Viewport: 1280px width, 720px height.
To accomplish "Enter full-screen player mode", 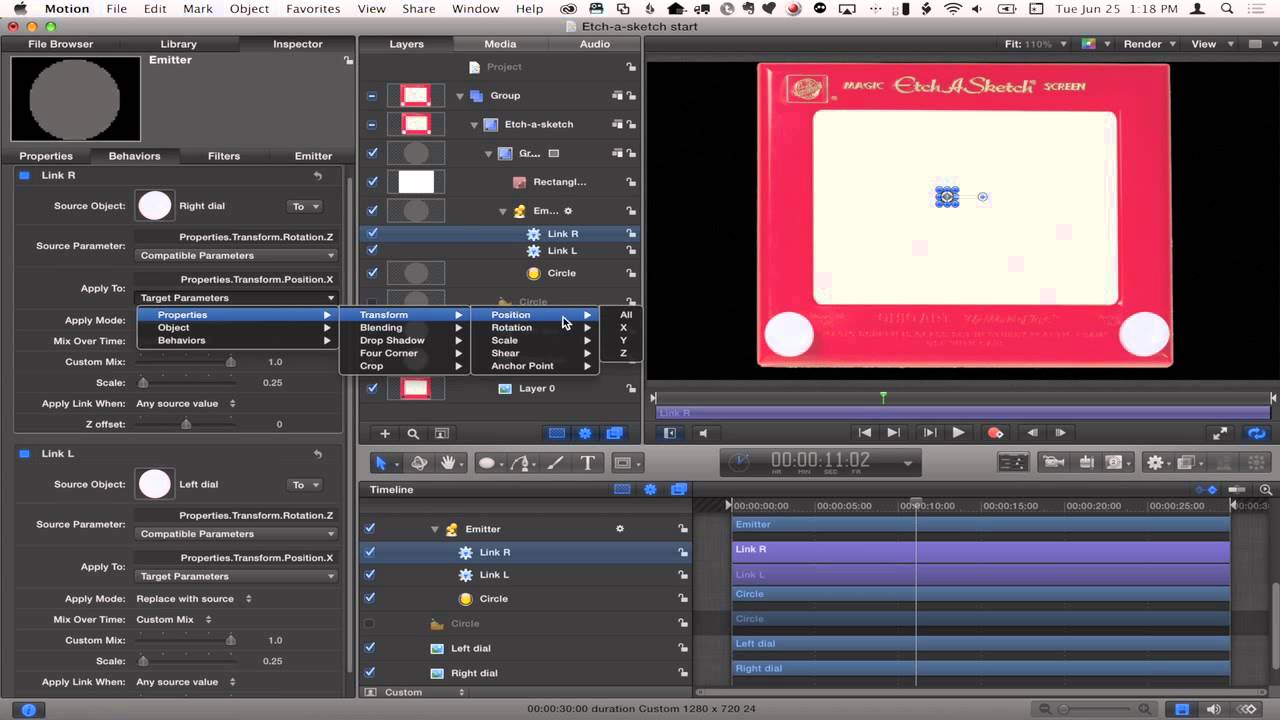I will tap(1220, 433).
